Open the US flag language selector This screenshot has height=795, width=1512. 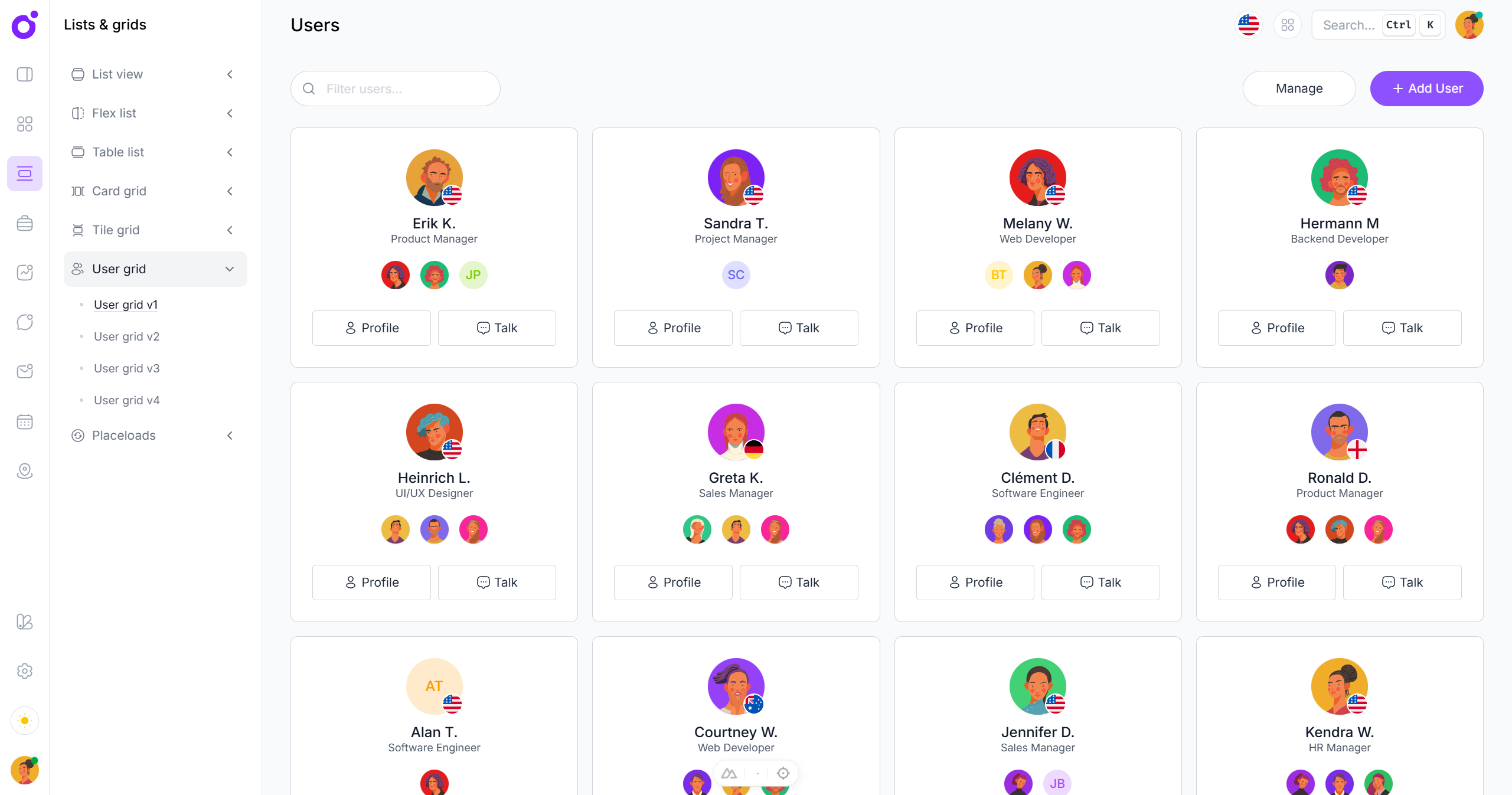click(1249, 25)
